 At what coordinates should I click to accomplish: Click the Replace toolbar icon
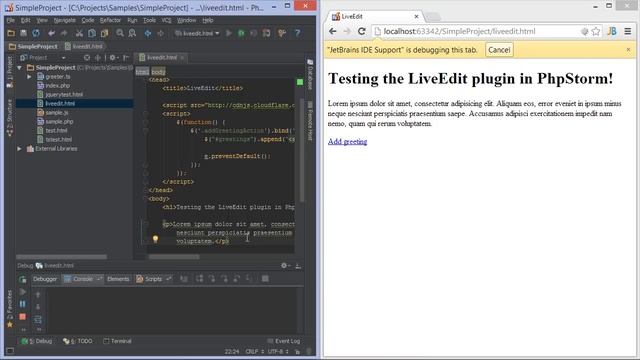click(x=132, y=33)
